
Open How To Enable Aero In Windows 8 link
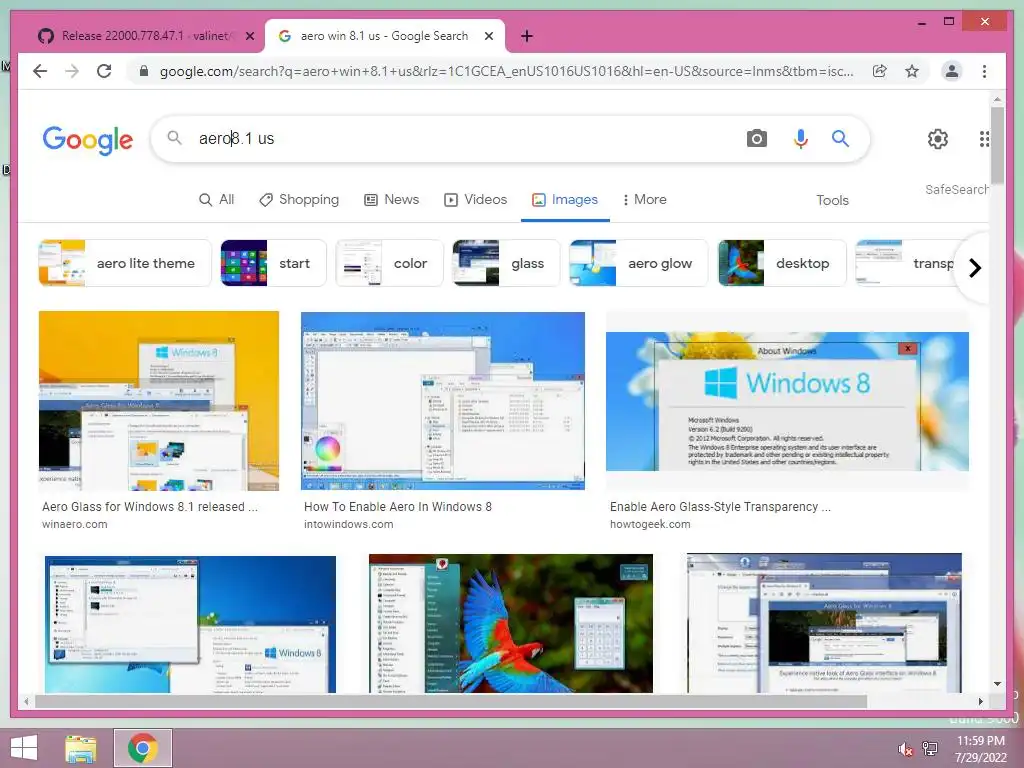[x=398, y=507]
